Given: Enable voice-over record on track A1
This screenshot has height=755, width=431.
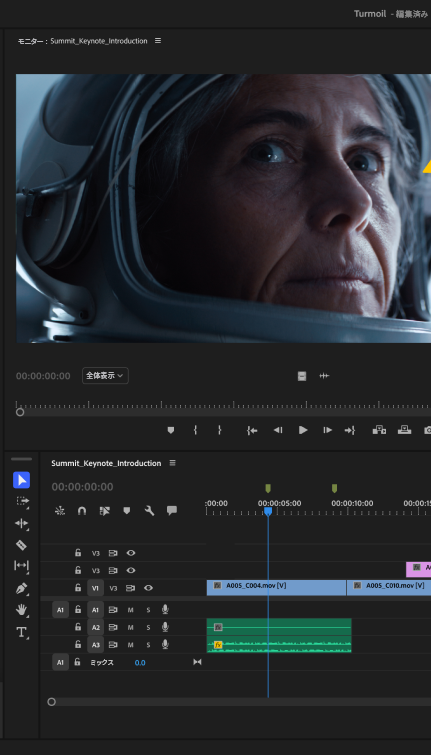Looking at the screenshot, I should (165, 610).
